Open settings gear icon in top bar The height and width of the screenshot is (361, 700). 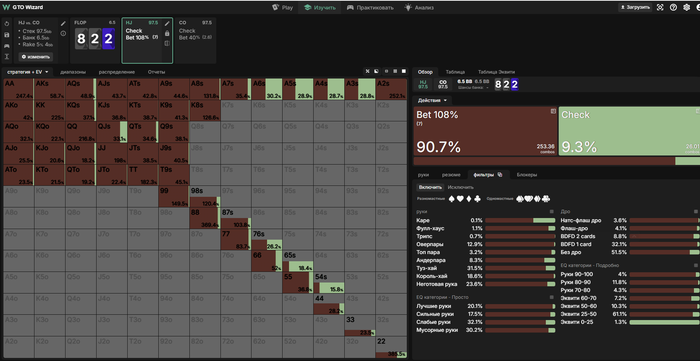coord(686,8)
